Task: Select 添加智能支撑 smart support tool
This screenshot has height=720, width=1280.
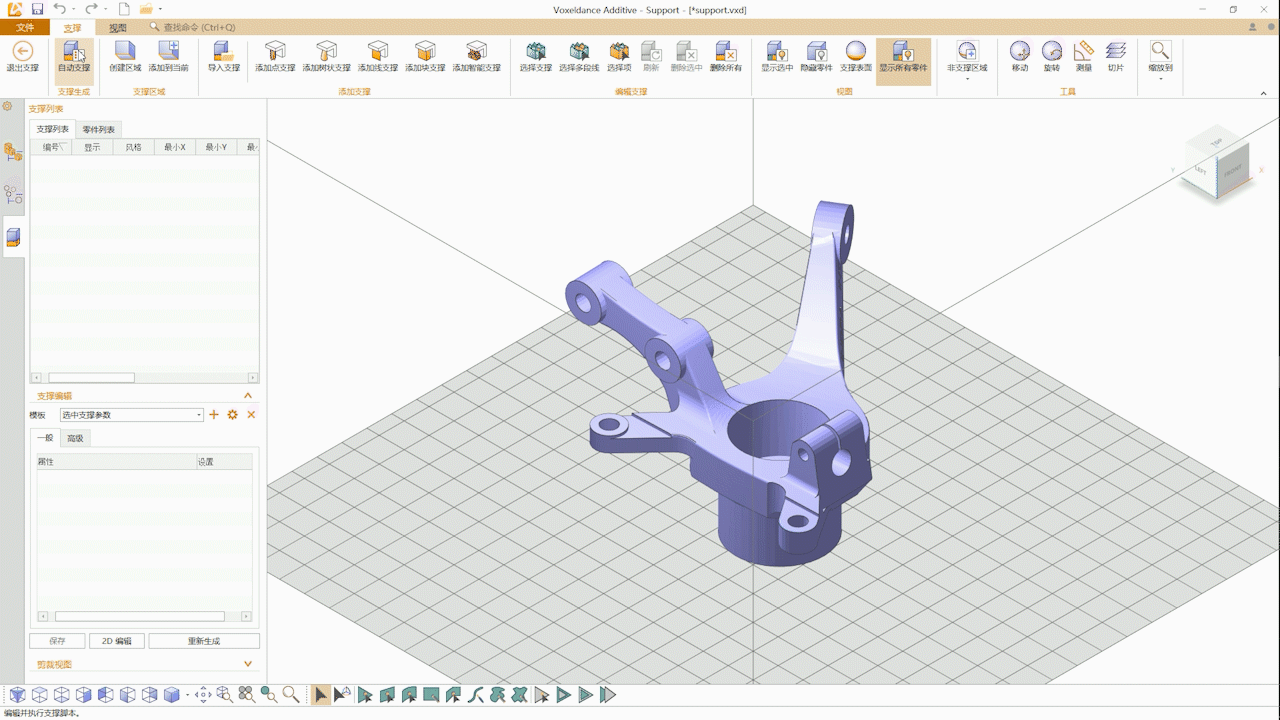Action: pos(476,57)
